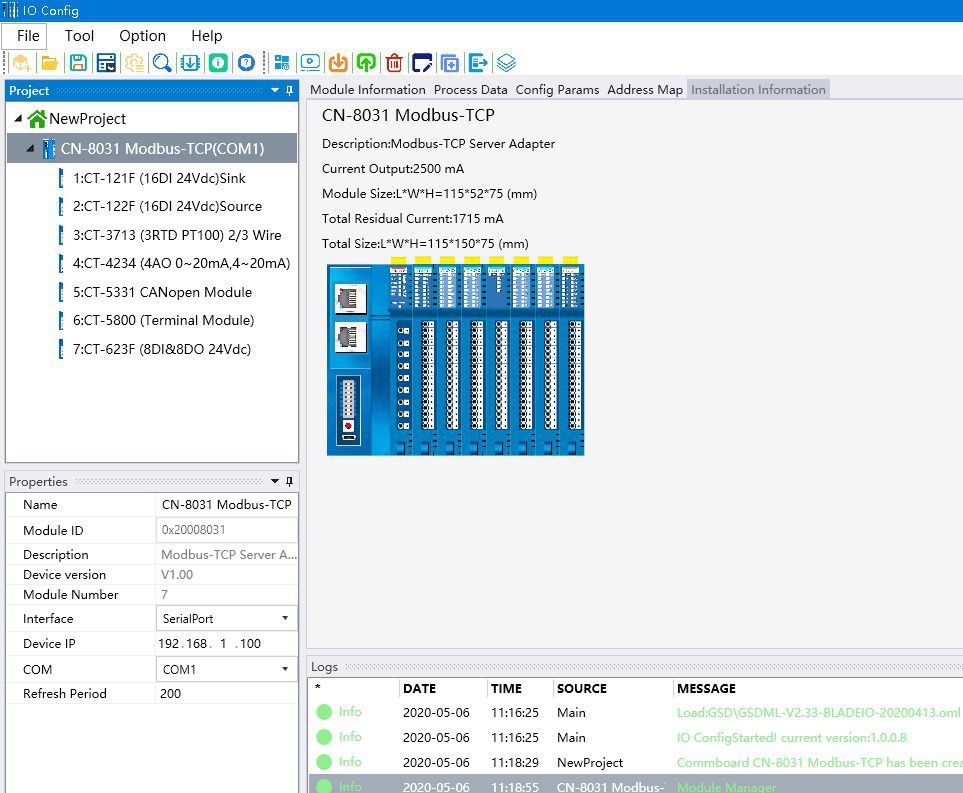
Task: Click the green upload toolbar icon
Action: 366,63
